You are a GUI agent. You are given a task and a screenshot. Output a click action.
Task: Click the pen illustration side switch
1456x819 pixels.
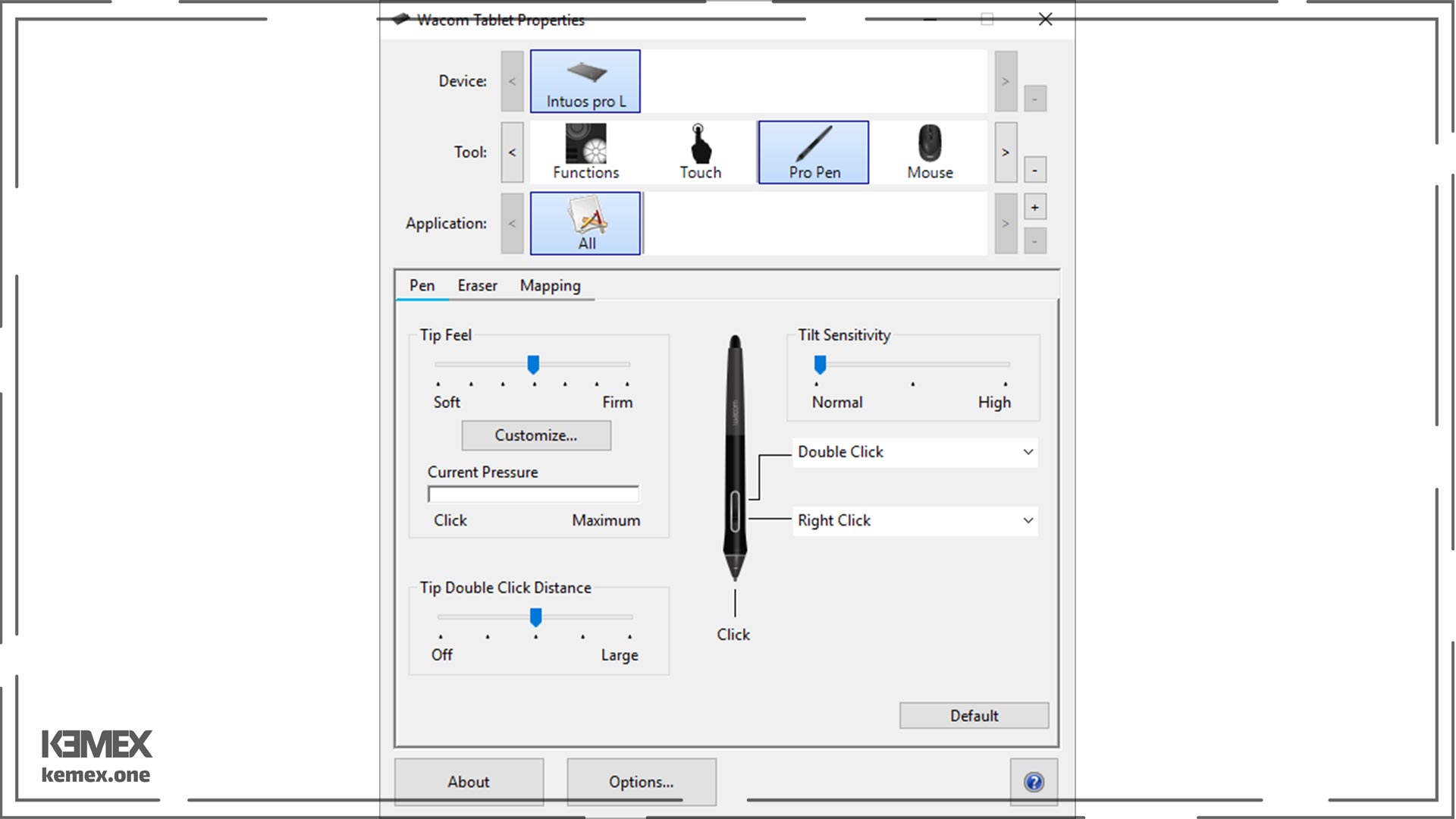(x=735, y=512)
